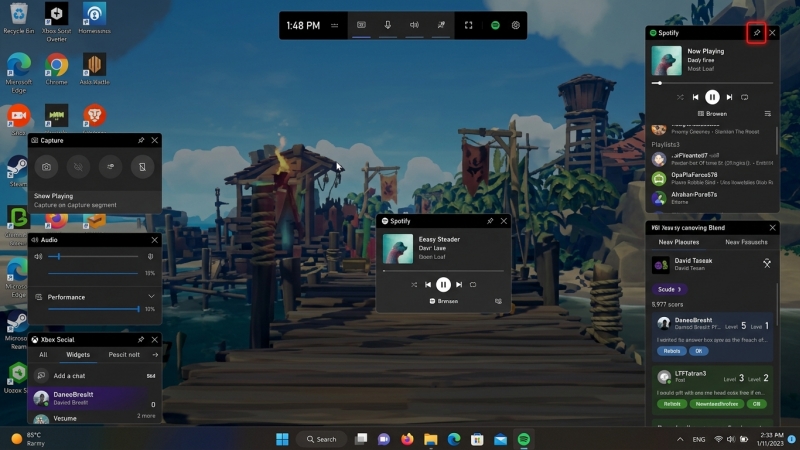
Task: Adjust the Audio widget master volume slider
Action: (93, 257)
